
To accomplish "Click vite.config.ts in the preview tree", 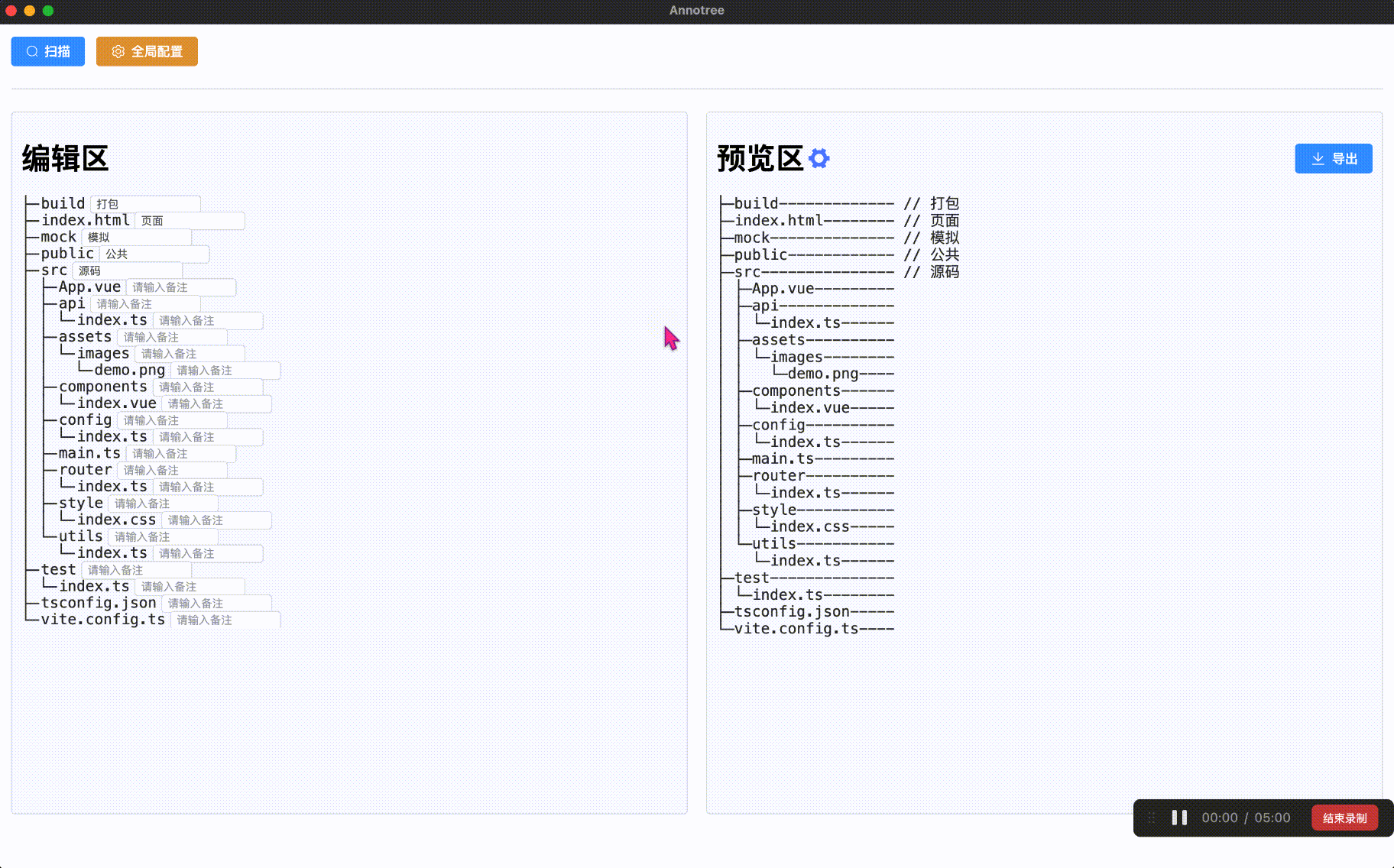I will pos(795,628).
